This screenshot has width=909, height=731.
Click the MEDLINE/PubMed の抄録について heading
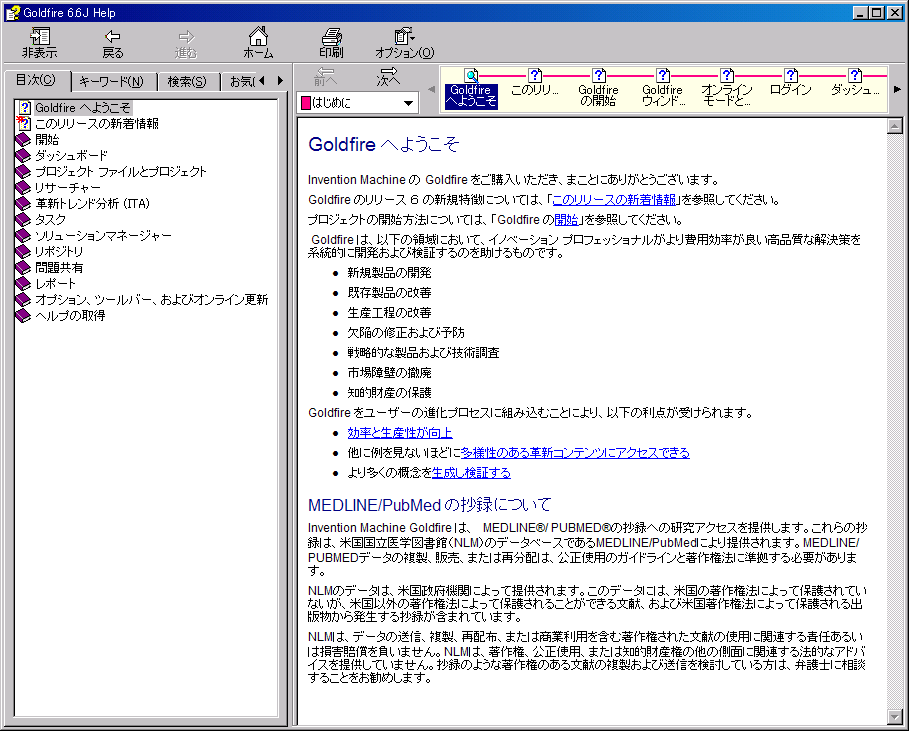pyautogui.click(x=430, y=505)
